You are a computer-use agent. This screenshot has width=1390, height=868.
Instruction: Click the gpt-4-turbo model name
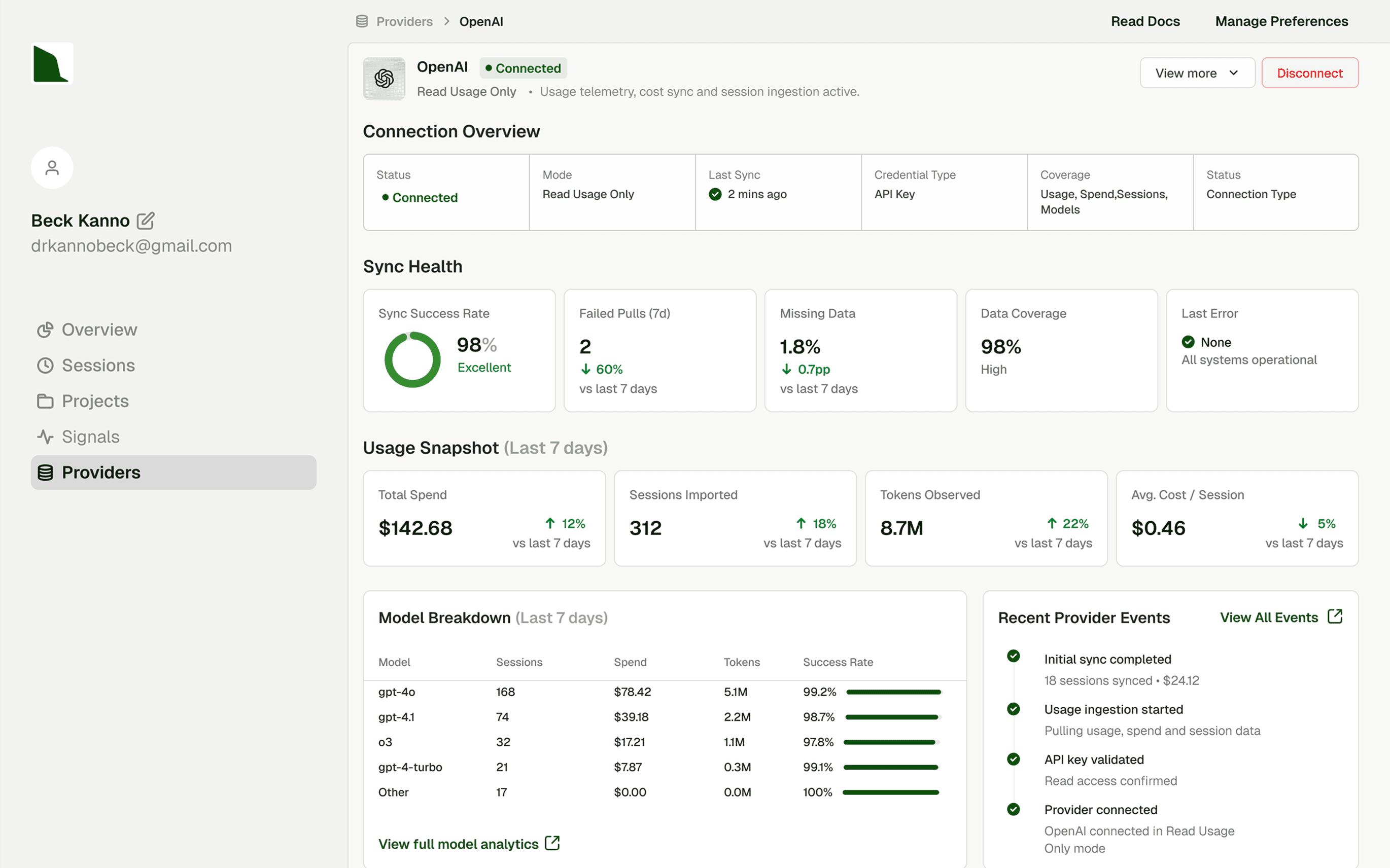pyautogui.click(x=410, y=767)
